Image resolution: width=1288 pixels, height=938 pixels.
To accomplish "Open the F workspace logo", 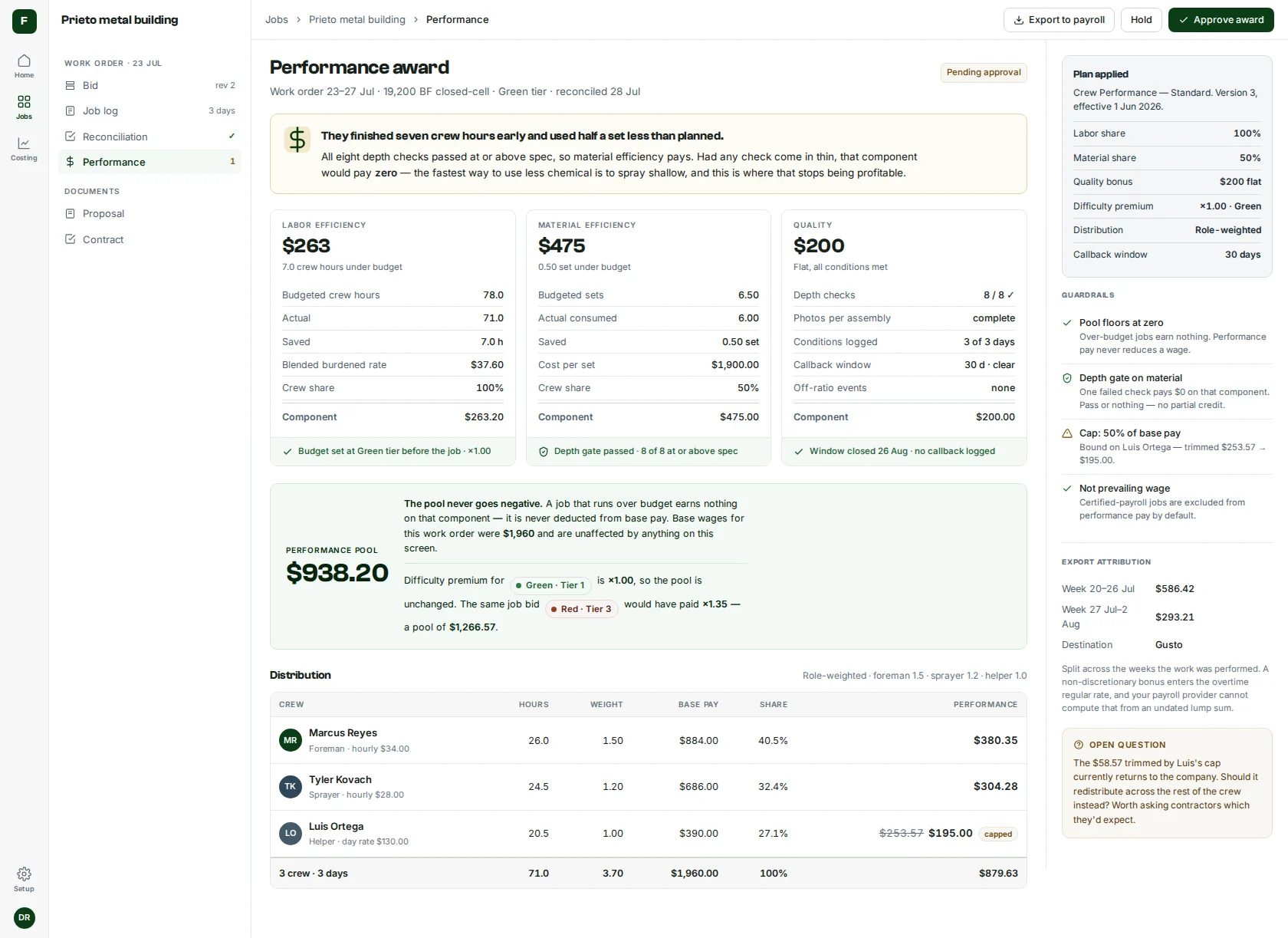I will coord(24,21).
